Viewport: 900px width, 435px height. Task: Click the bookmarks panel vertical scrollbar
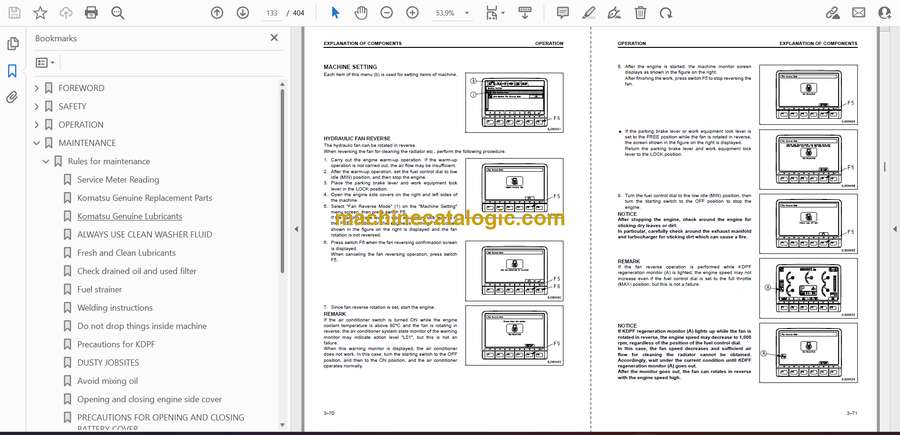[x=282, y=181]
